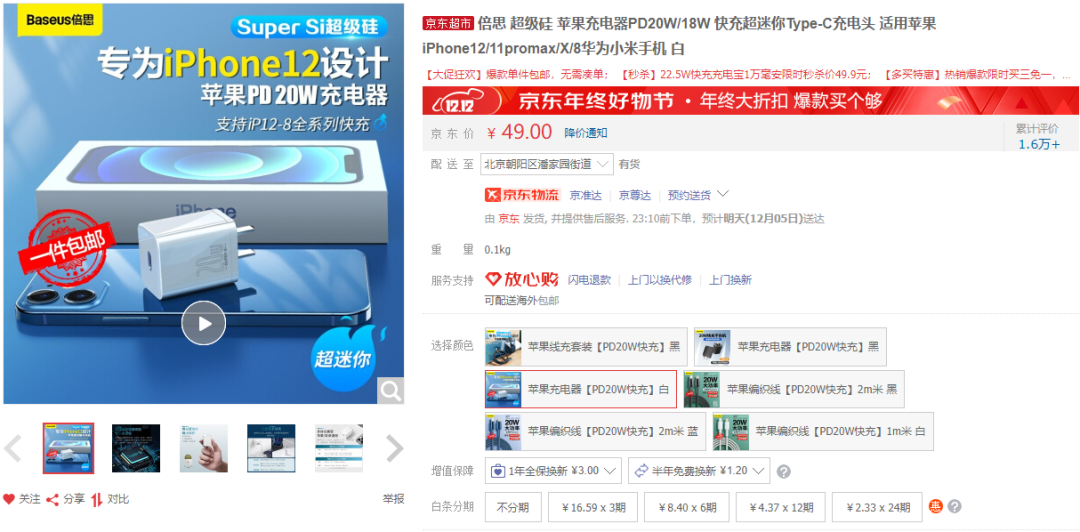Open the magnifier zoom icon on product image
This screenshot has height=532, width=1080.
pos(391,391)
